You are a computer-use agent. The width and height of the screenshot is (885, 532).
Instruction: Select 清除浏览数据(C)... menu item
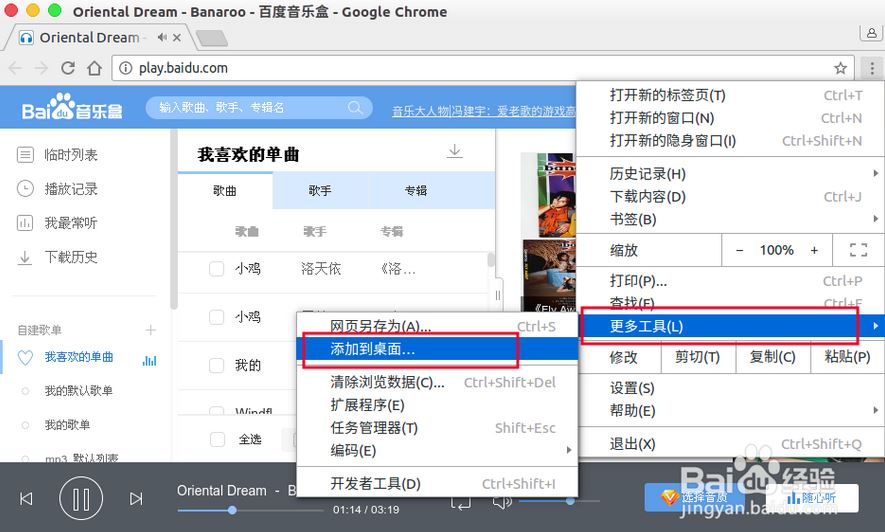[437, 382]
